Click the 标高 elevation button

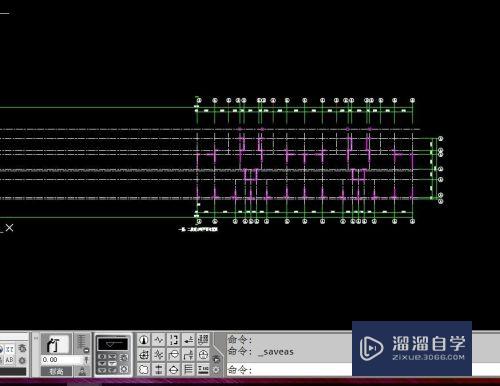56,371
